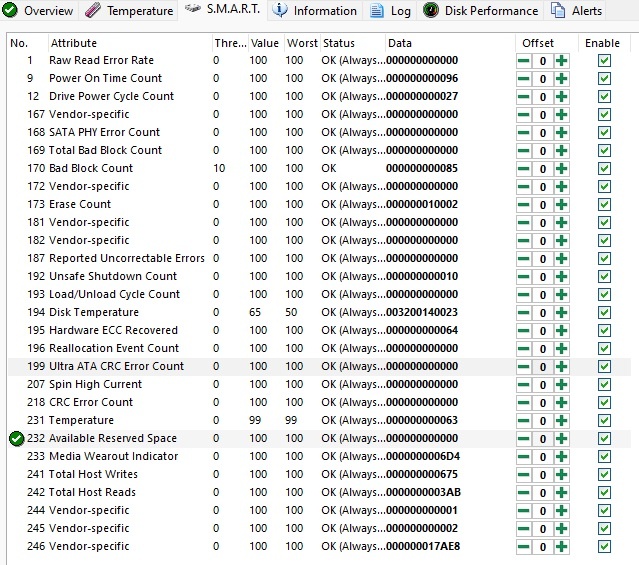
Task: Click the green plus for Raw Read Error Rate
Action: [x=561, y=61]
